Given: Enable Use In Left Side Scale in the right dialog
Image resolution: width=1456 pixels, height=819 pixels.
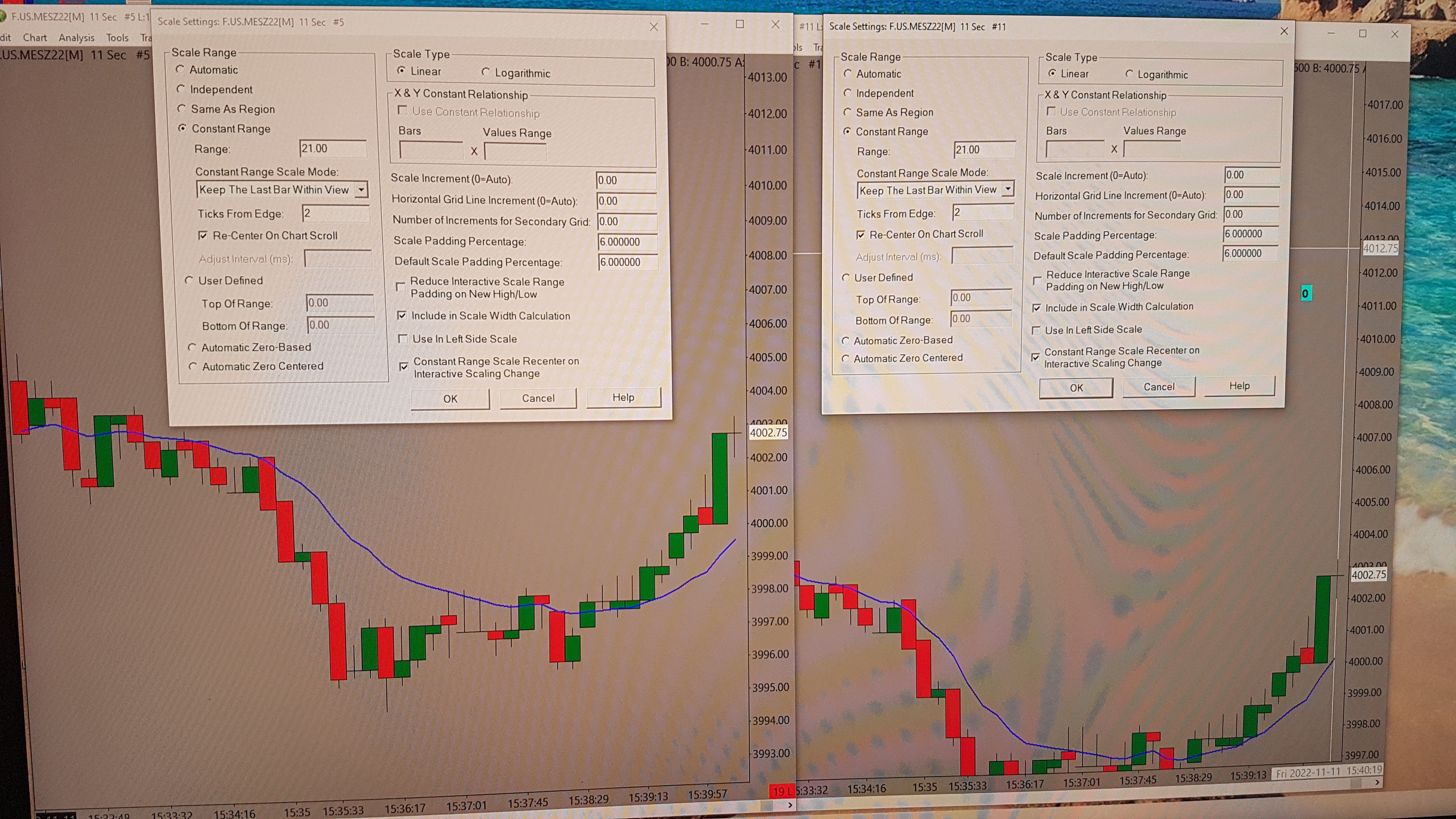Looking at the screenshot, I should pyautogui.click(x=1036, y=330).
